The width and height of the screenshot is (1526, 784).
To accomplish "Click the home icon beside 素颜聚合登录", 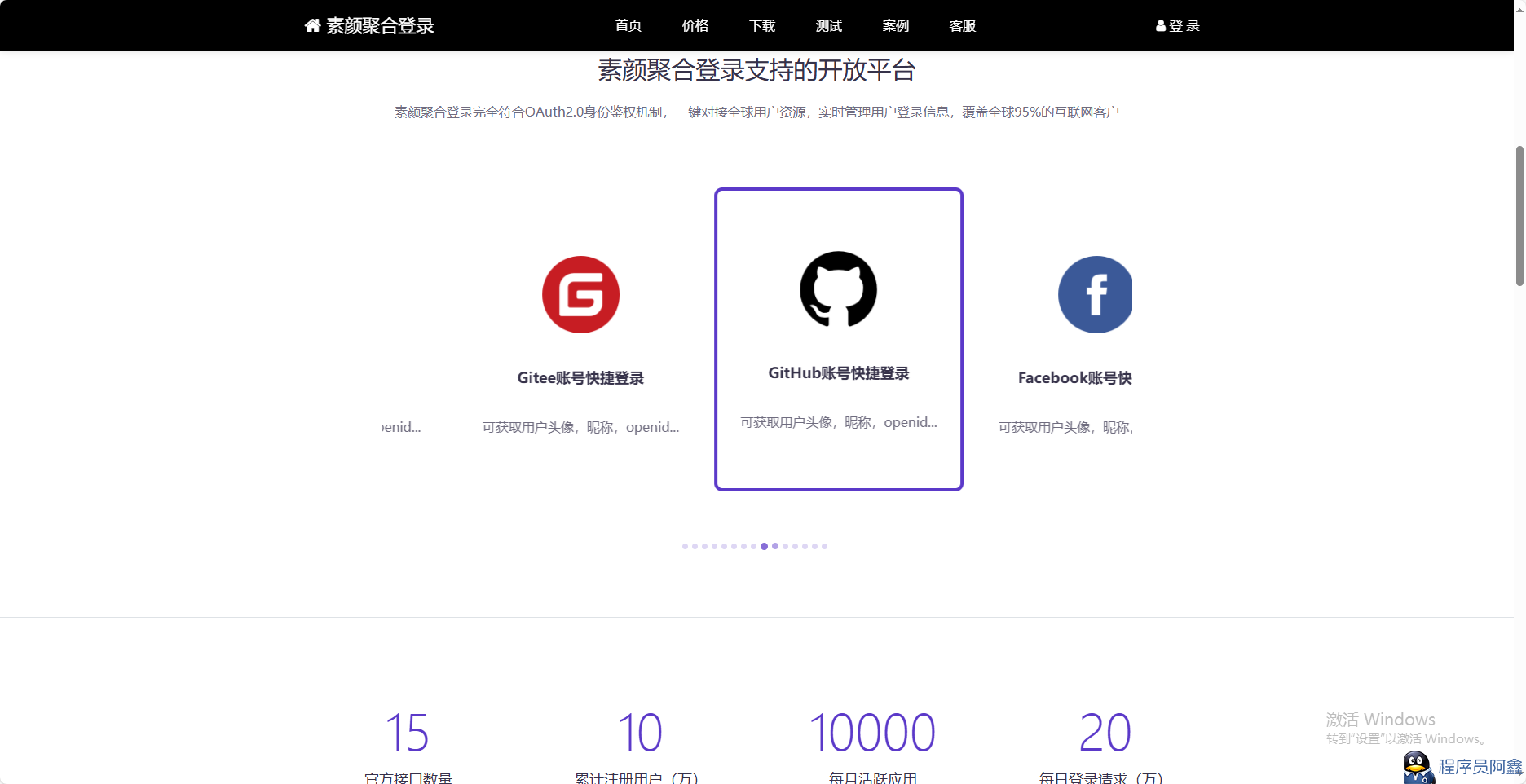I will click(312, 25).
